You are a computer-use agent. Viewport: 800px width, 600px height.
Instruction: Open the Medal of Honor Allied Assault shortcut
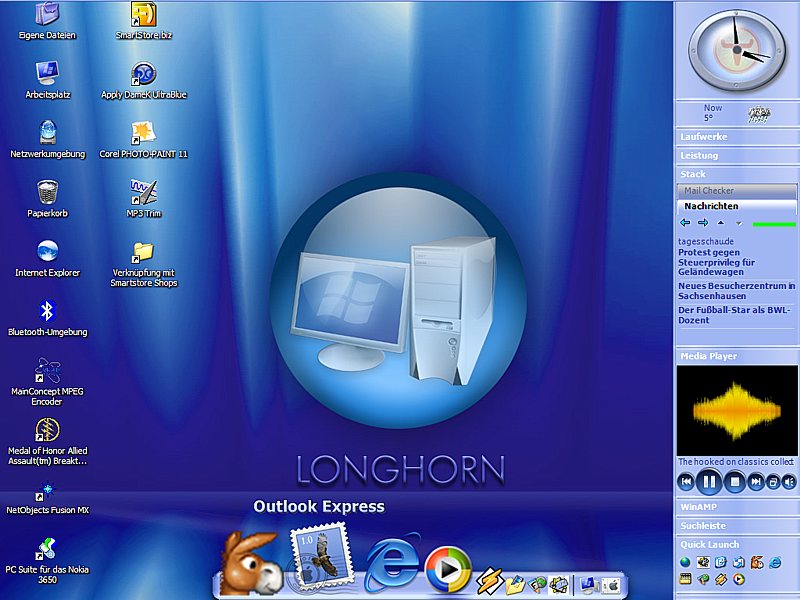(47, 441)
